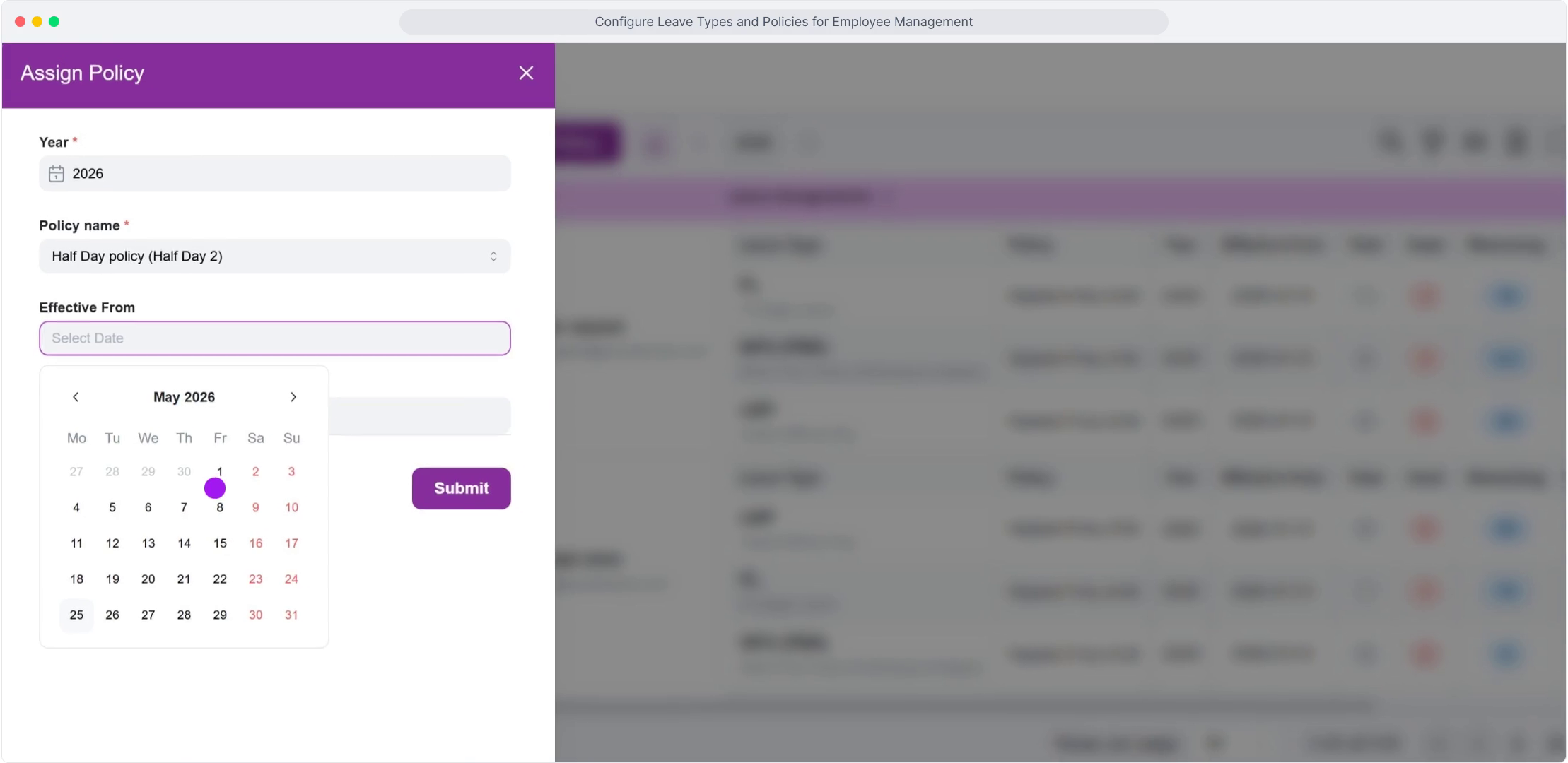The width and height of the screenshot is (1568, 763).
Task: Pick May 4 as effective date
Action: click(x=76, y=507)
